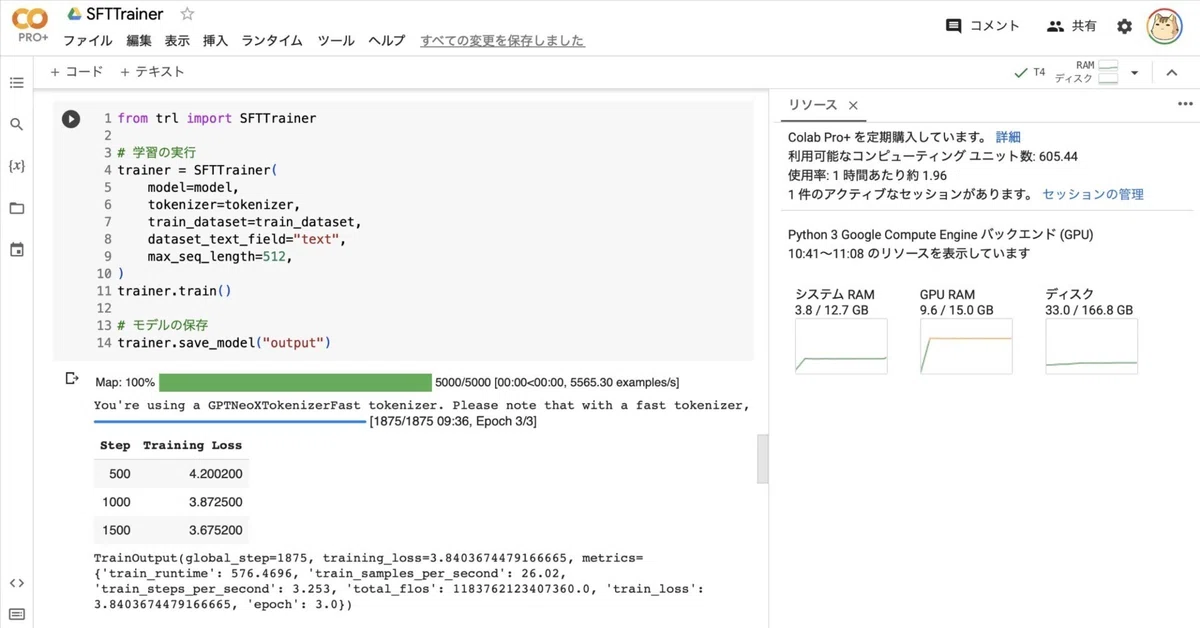Click the Map 100% green progress bar
1200x628 pixels.
[x=295, y=382]
